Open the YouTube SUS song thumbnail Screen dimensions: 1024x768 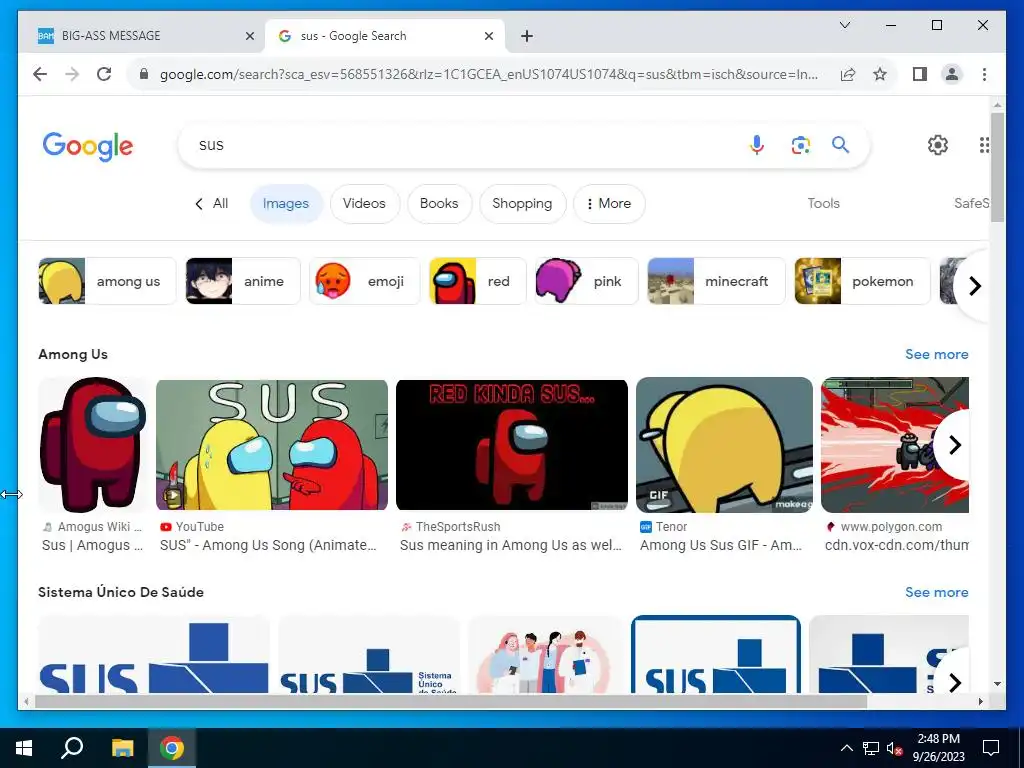pyautogui.click(x=272, y=445)
